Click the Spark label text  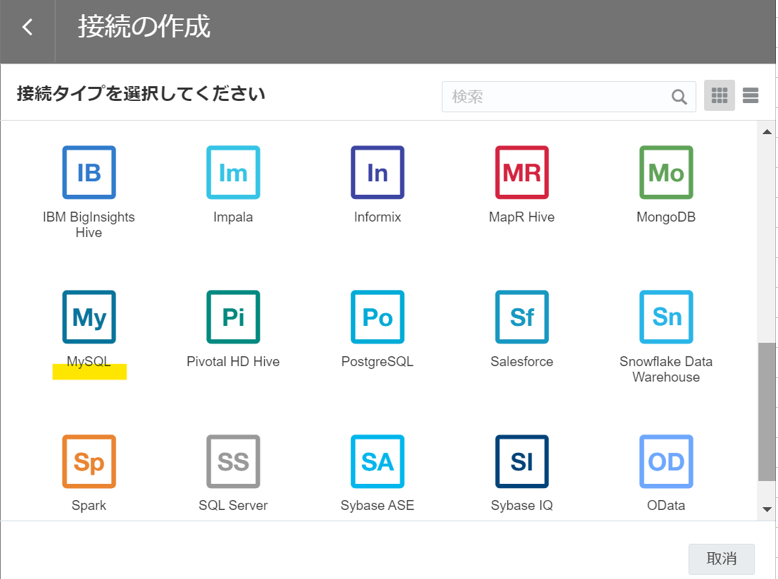pos(89,505)
